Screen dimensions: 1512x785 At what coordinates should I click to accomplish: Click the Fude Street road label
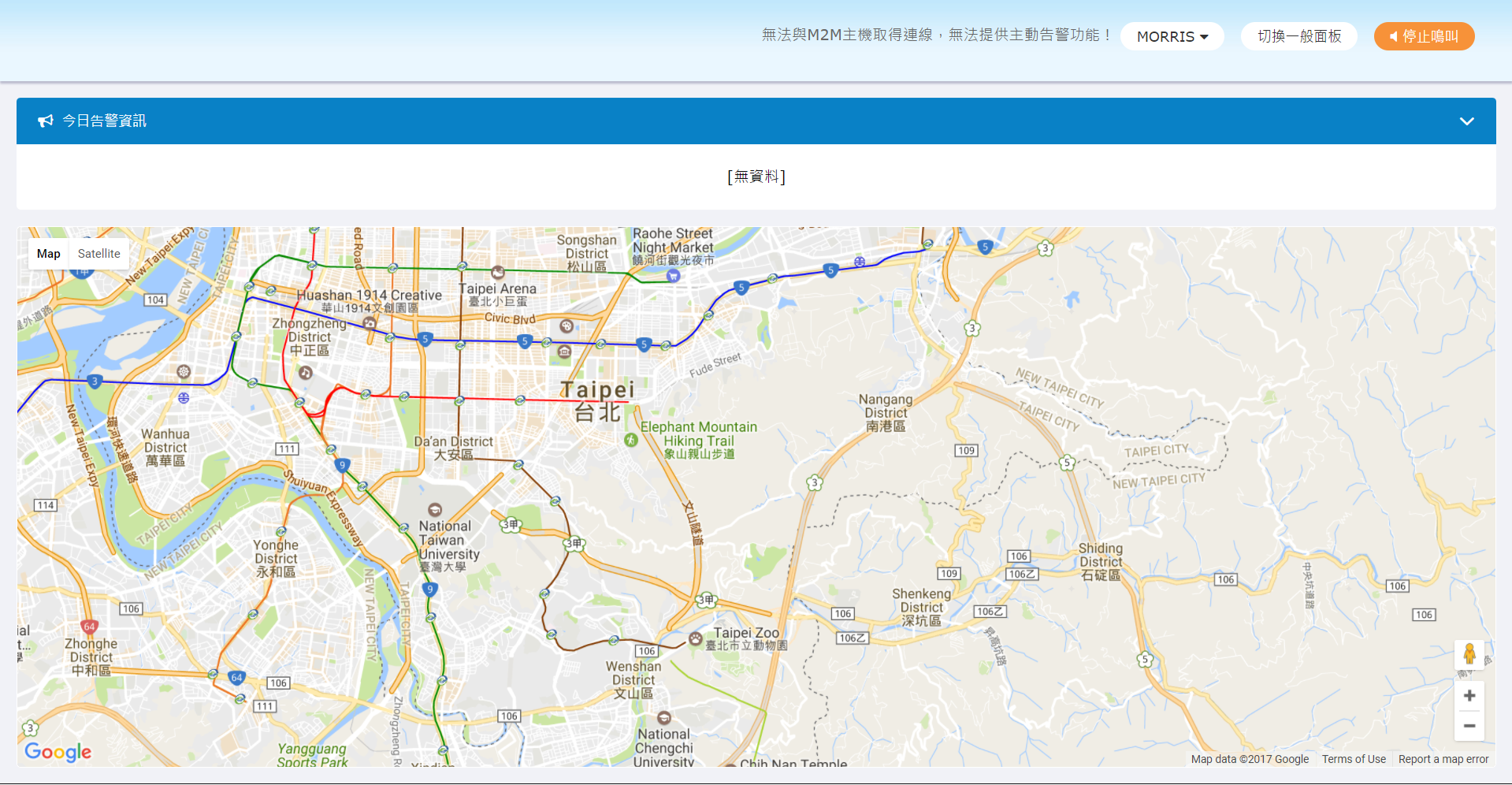[x=715, y=365]
